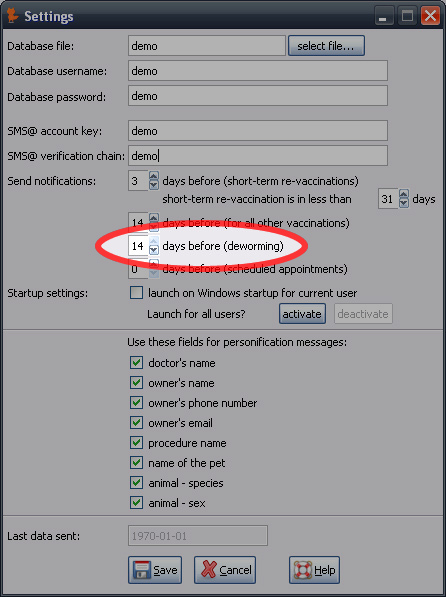Focus the Database username input field
Screen dimensions: 446x597
[258, 71]
